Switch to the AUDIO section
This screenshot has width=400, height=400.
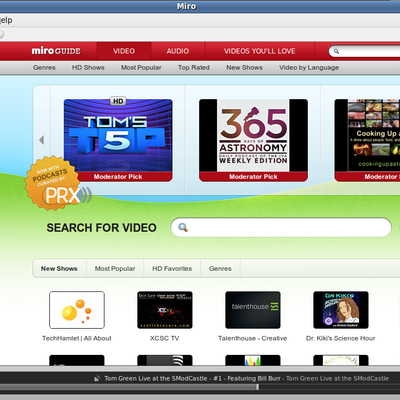point(178,51)
